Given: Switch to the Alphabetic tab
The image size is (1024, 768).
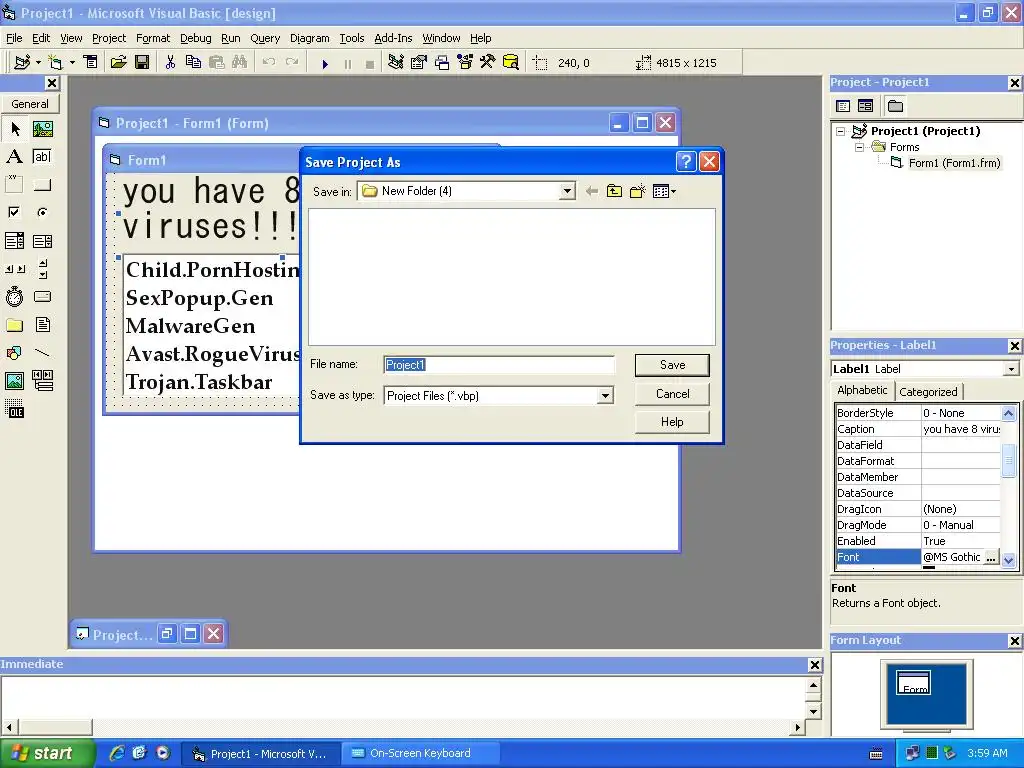Looking at the screenshot, I should [x=862, y=390].
